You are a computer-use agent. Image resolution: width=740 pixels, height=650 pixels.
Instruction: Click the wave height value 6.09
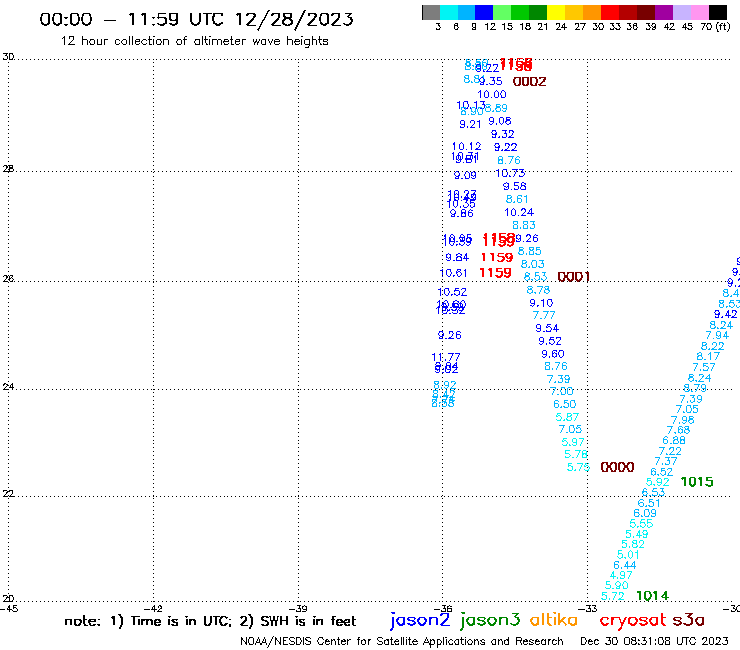point(645,514)
